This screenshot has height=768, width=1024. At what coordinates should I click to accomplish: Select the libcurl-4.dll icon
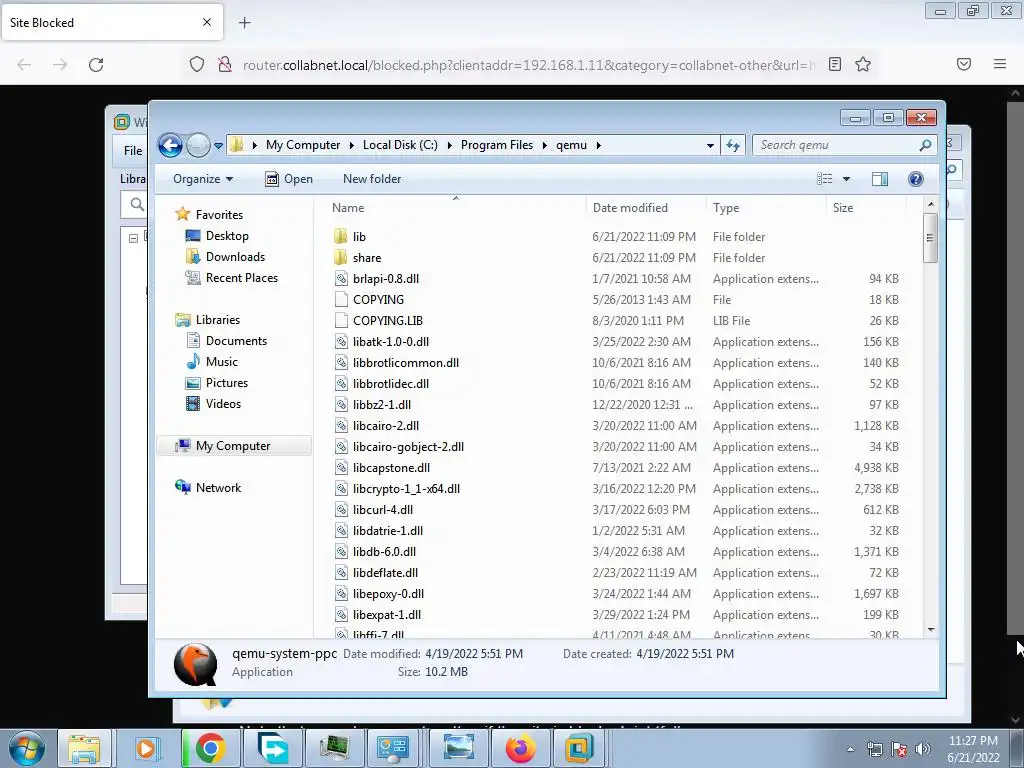coord(341,509)
